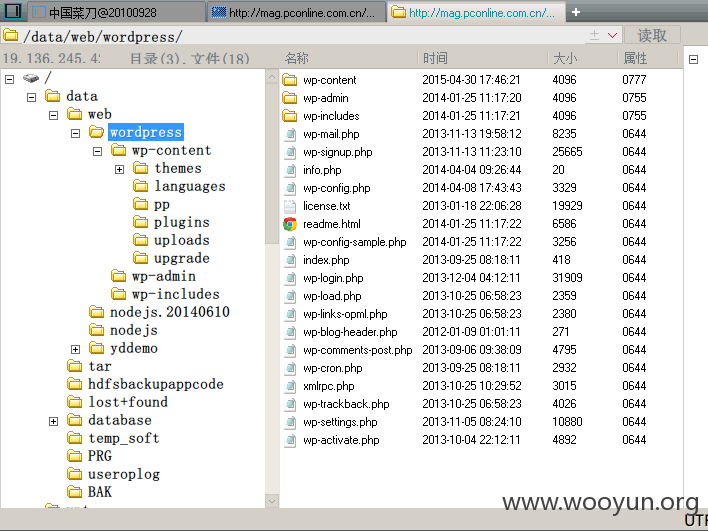Click the license.txt text file icon

click(290, 206)
